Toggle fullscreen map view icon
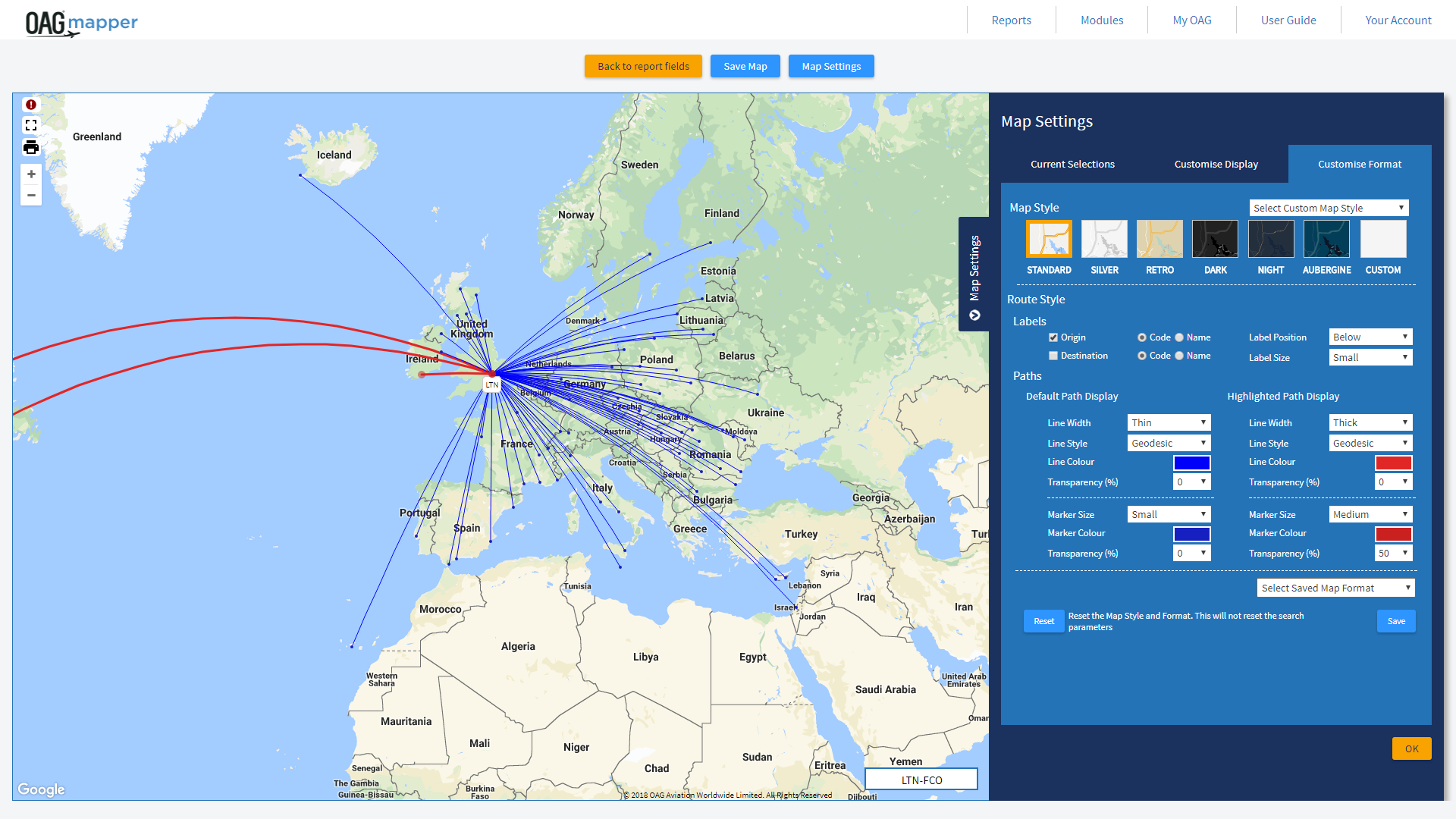 [31, 125]
